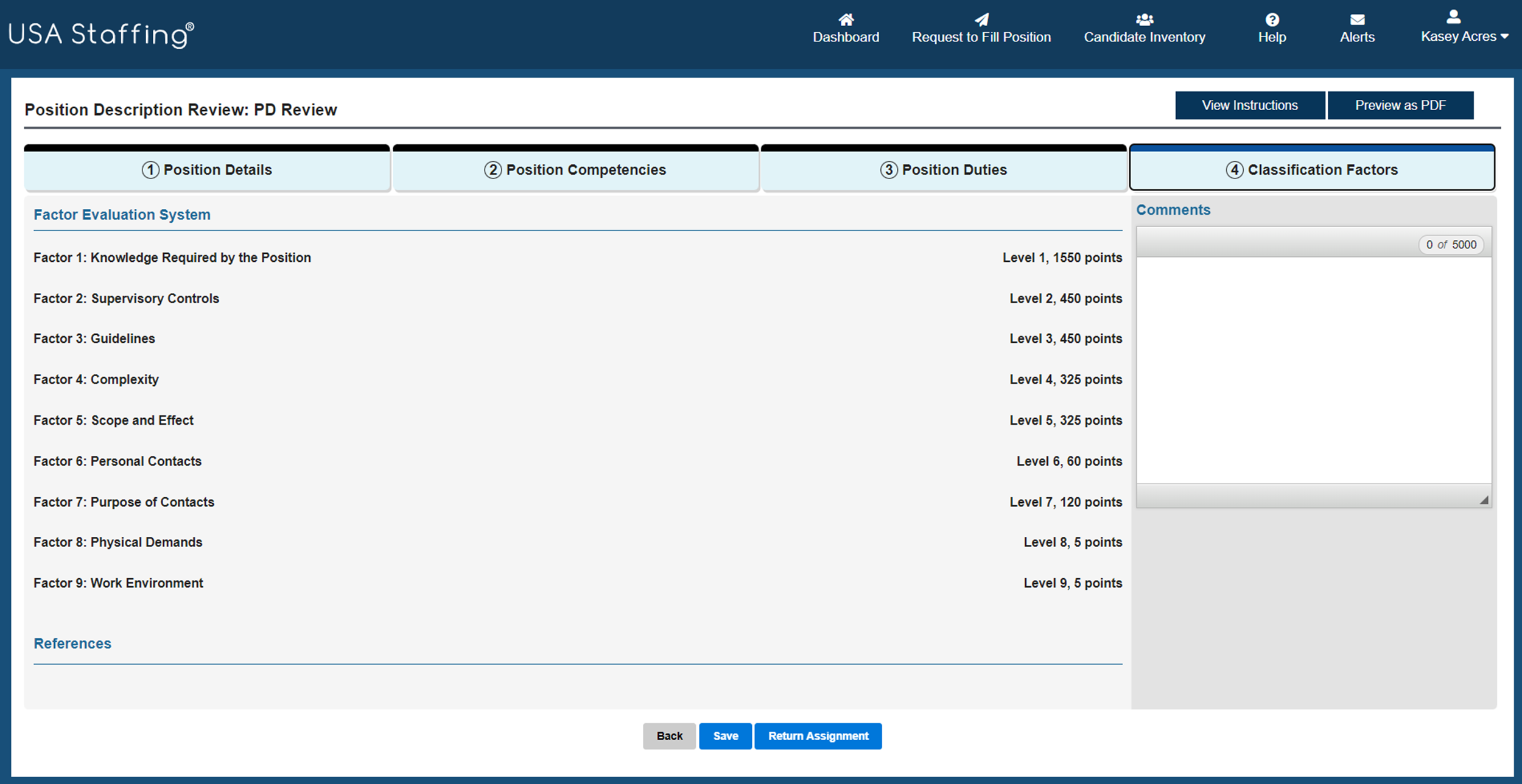
Task: Click the Back button
Action: point(669,736)
